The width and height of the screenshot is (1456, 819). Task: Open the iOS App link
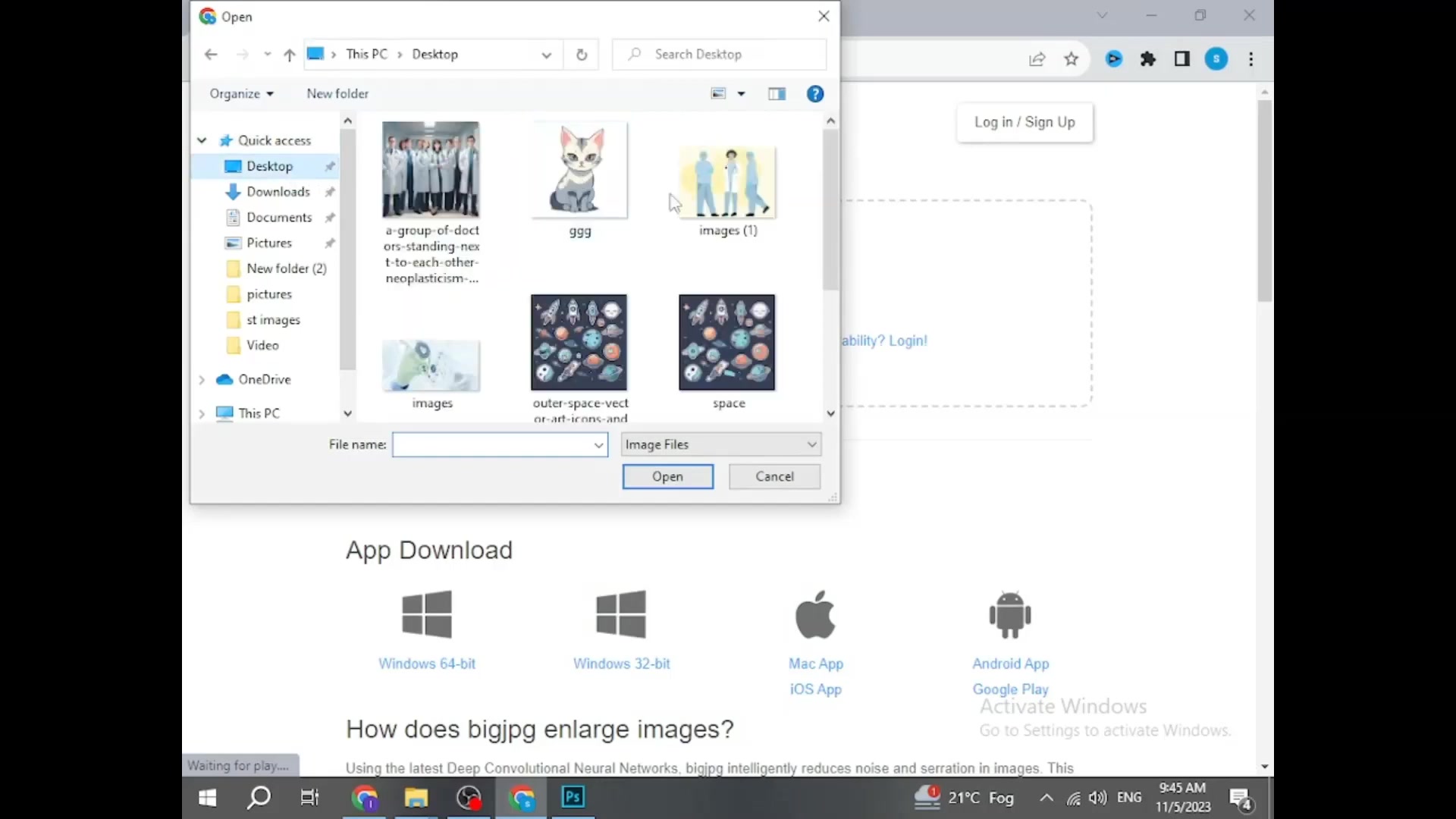[816, 689]
